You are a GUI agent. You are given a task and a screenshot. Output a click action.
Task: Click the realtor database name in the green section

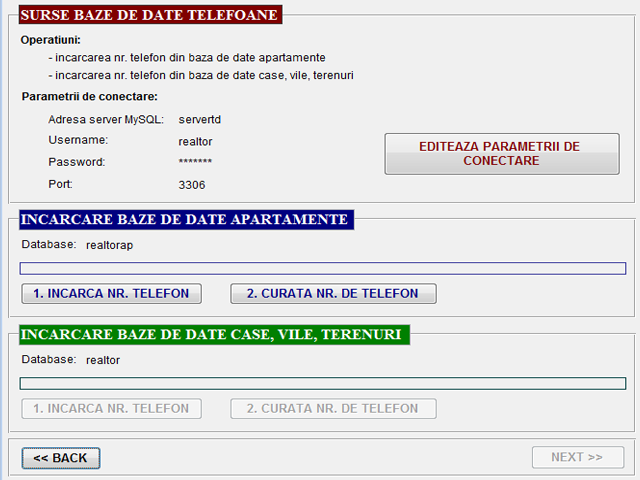(103, 359)
